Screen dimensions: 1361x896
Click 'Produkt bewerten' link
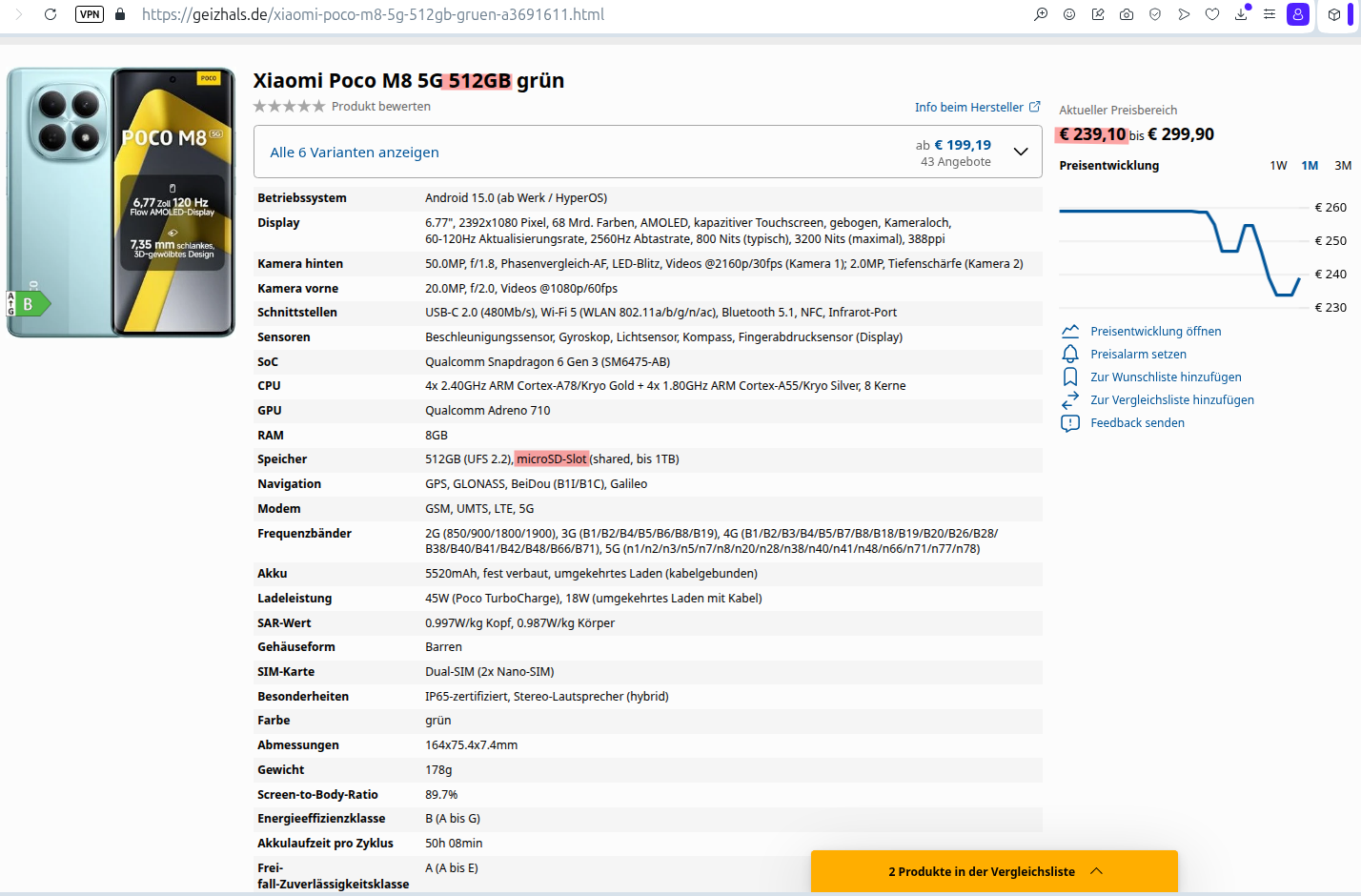(381, 106)
